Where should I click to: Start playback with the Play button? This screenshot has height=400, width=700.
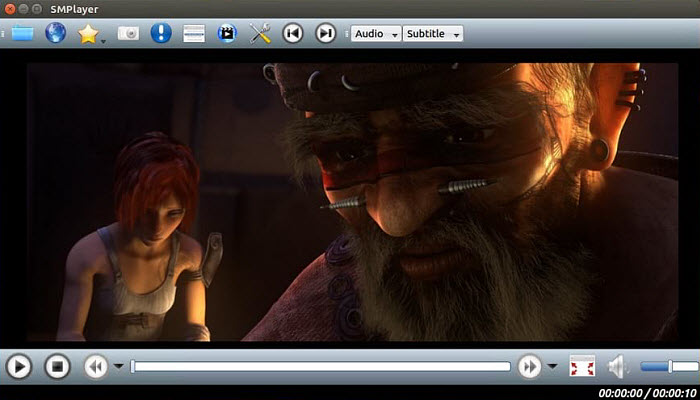[x=19, y=367]
